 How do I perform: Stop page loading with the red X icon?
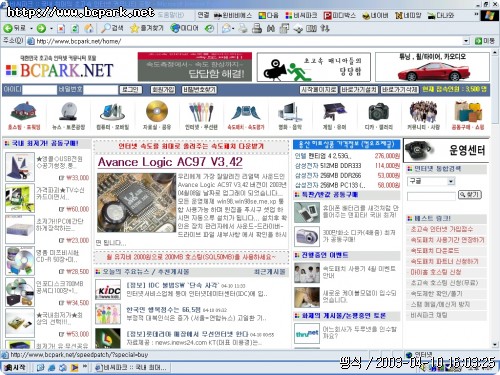click(x=61, y=29)
